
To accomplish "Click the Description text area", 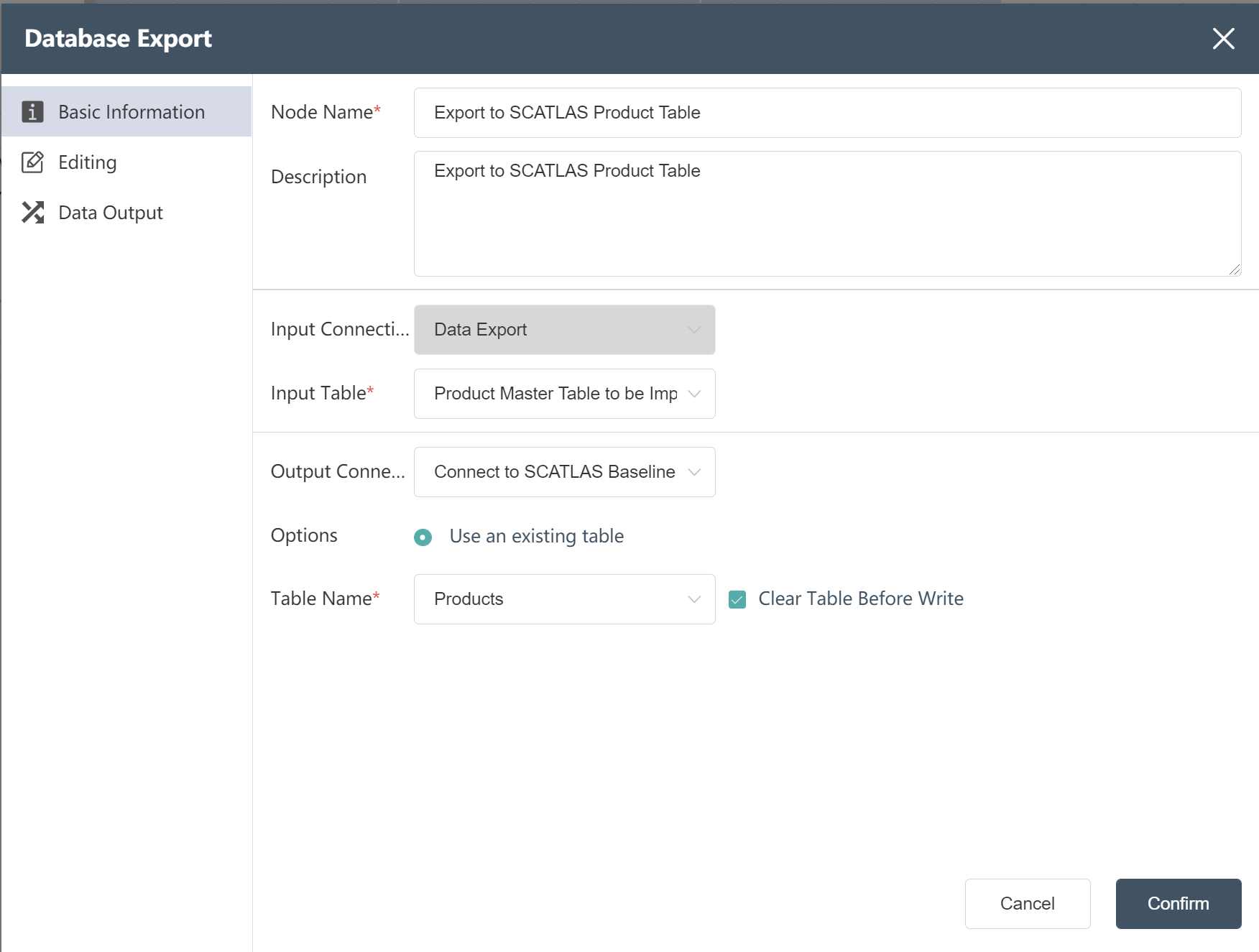I will [x=828, y=213].
